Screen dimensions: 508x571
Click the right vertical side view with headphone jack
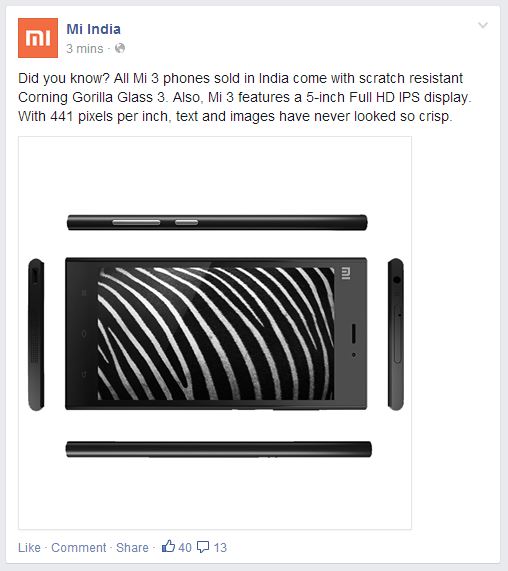click(396, 334)
